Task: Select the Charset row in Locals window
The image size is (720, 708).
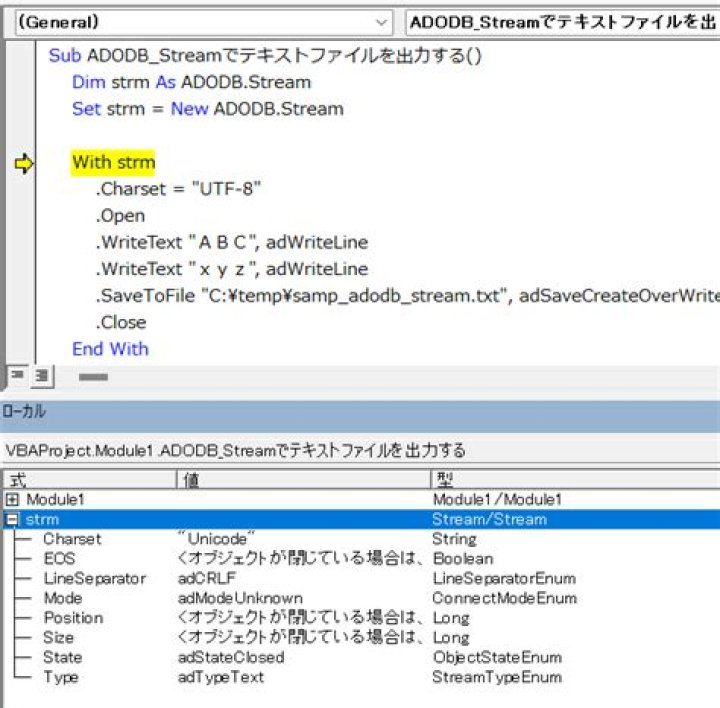Action: (x=361, y=539)
